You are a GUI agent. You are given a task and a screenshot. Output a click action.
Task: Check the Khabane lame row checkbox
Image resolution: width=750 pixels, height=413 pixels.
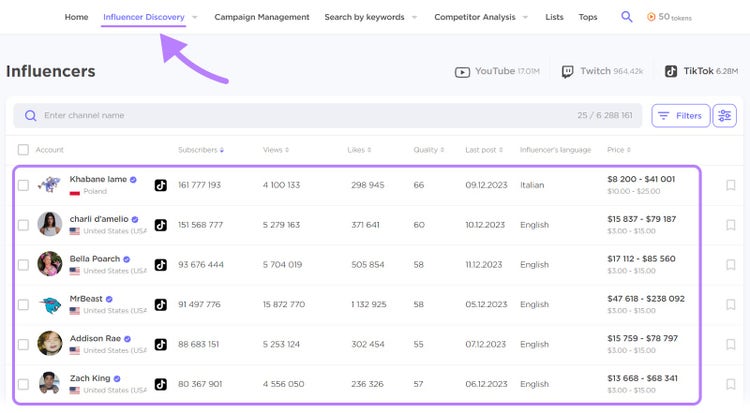coord(23,185)
